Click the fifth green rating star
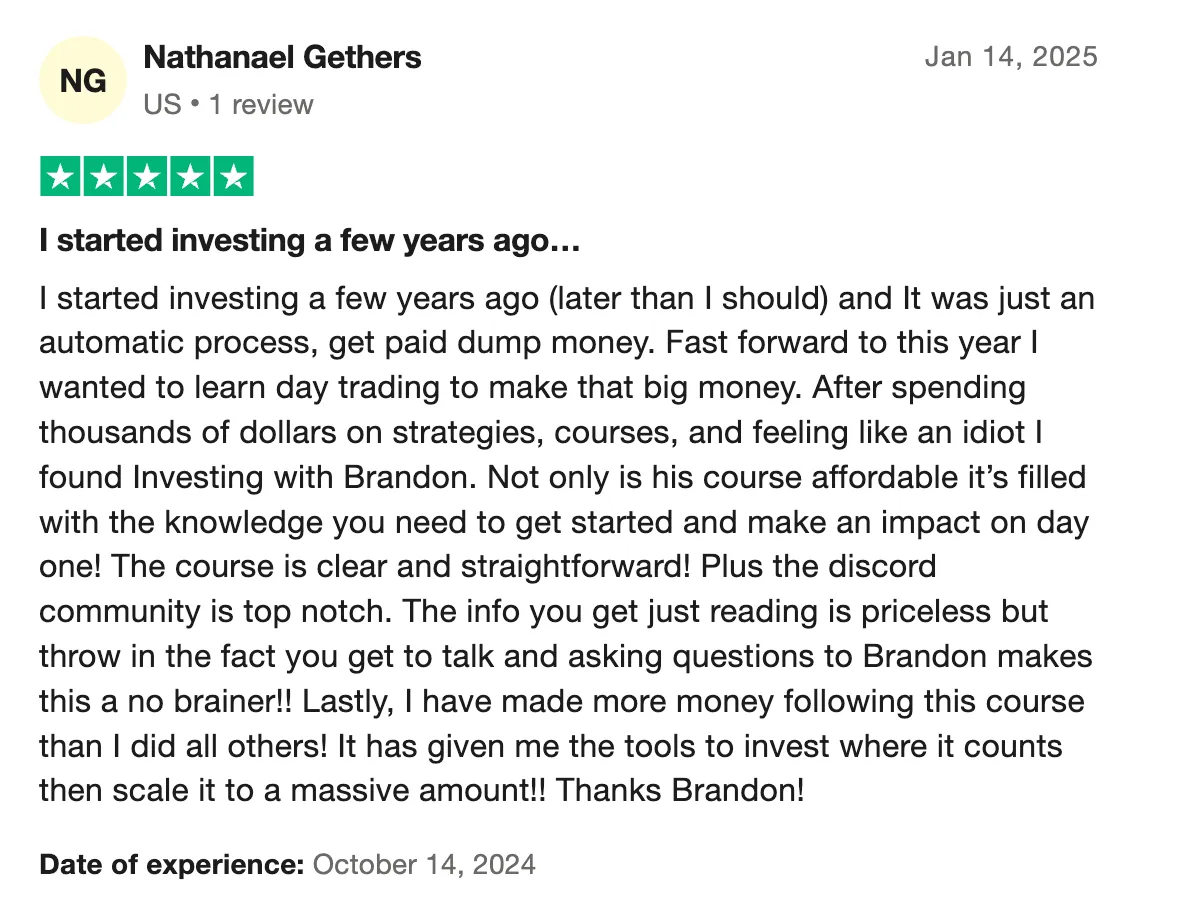This screenshot has width=1198, height=924. point(234,177)
